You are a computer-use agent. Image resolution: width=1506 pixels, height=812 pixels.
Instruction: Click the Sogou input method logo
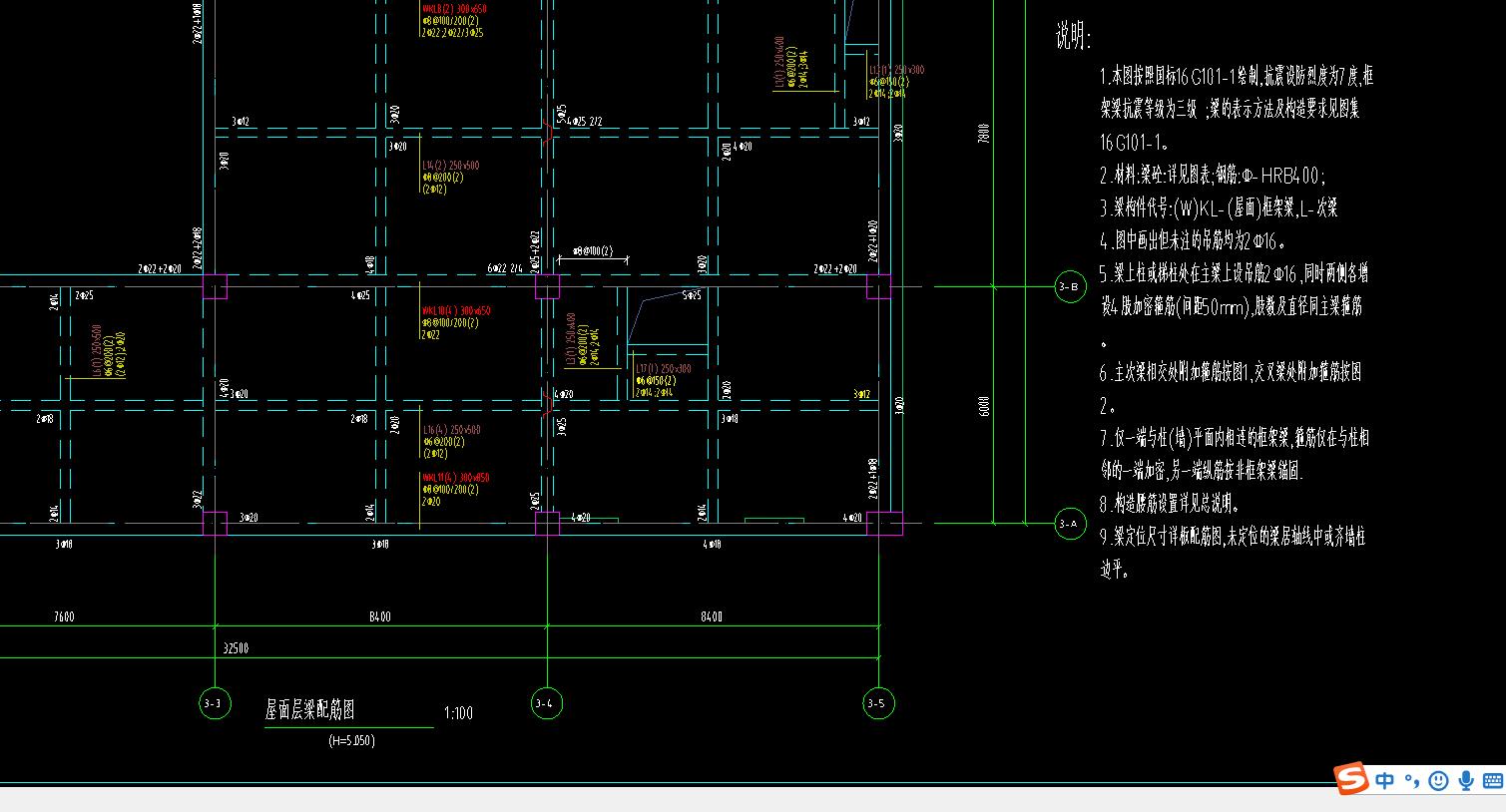click(1352, 778)
